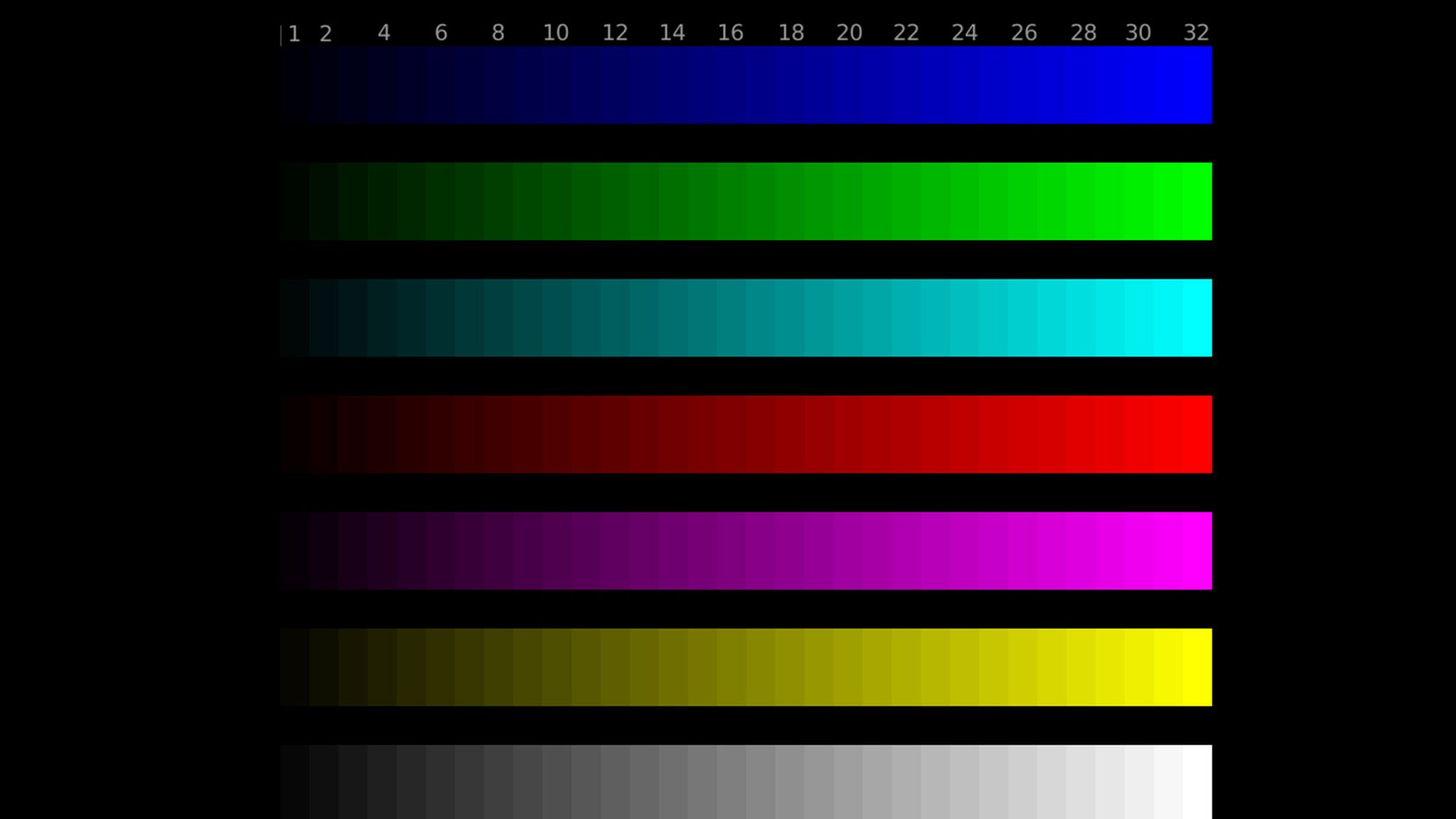Click the darkest red swatch at step 1
Screen dimensions: 1456x819
click(x=294, y=434)
